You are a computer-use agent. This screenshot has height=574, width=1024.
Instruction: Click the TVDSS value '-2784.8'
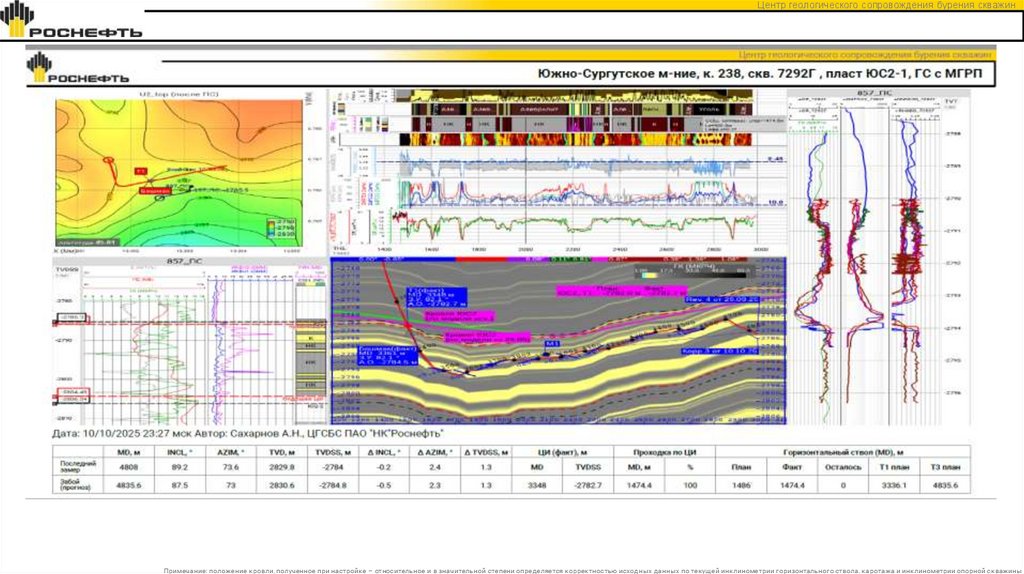[333, 486]
